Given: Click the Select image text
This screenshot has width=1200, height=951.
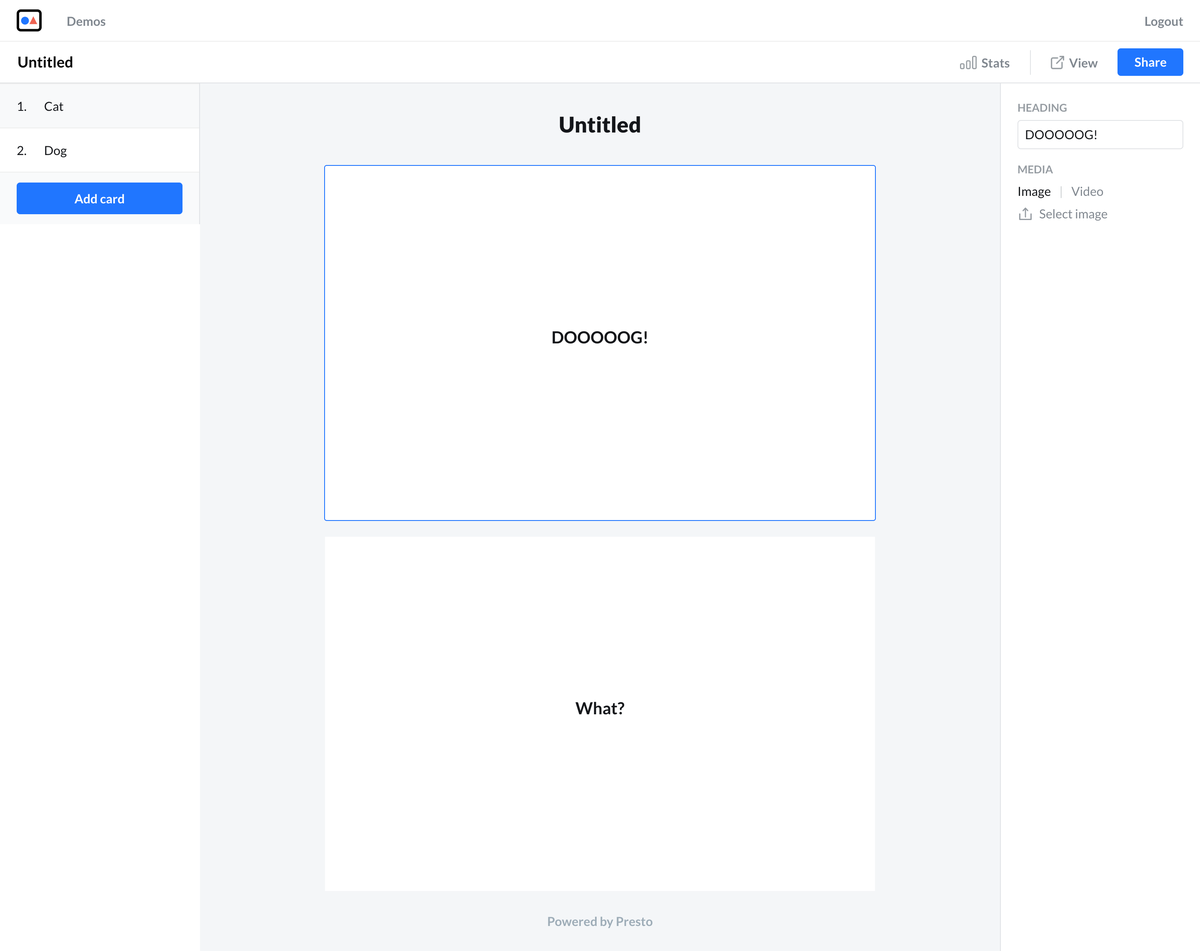Looking at the screenshot, I should click(x=1073, y=214).
